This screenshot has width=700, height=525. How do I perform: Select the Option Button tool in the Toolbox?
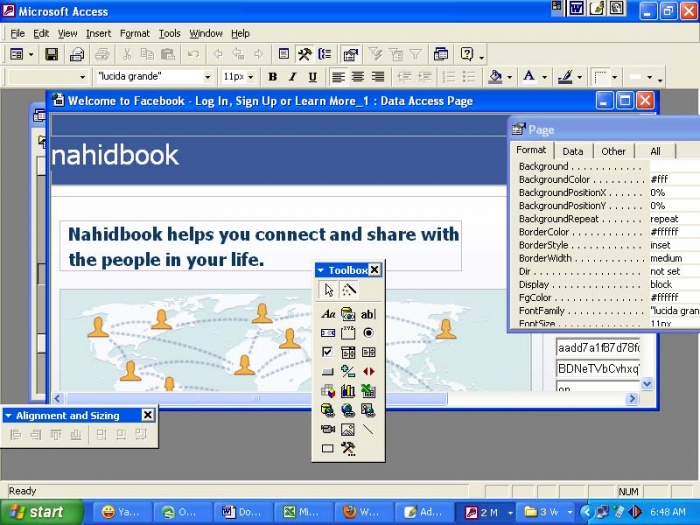tap(368, 333)
